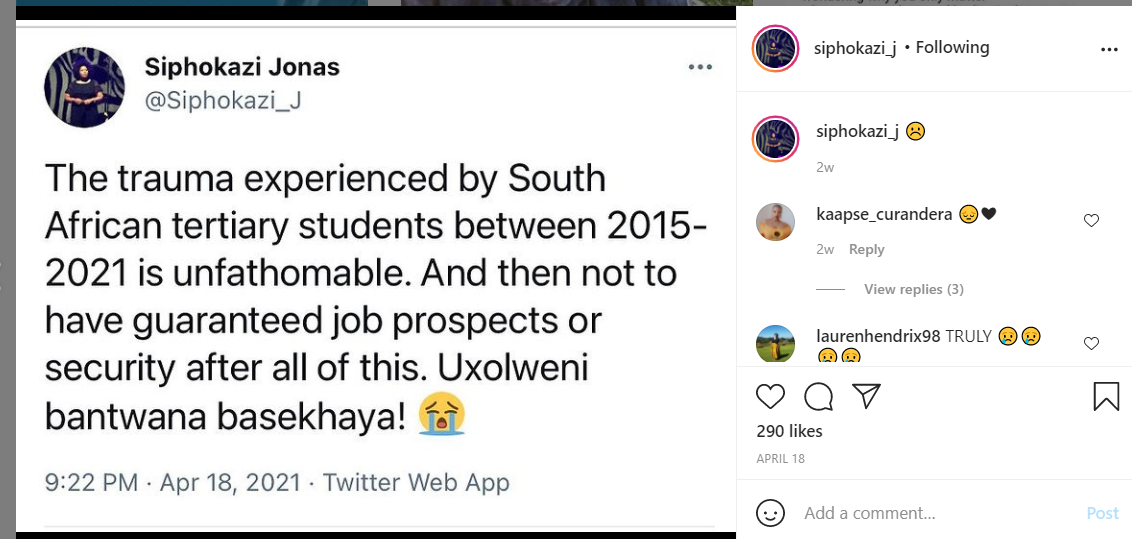Like the post with the heart icon
1132x539 pixels.
[x=770, y=397]
